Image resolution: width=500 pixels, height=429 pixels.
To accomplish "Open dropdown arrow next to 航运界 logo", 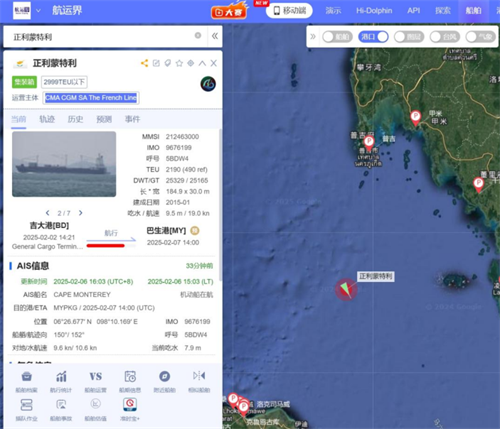I will (38, 11).
